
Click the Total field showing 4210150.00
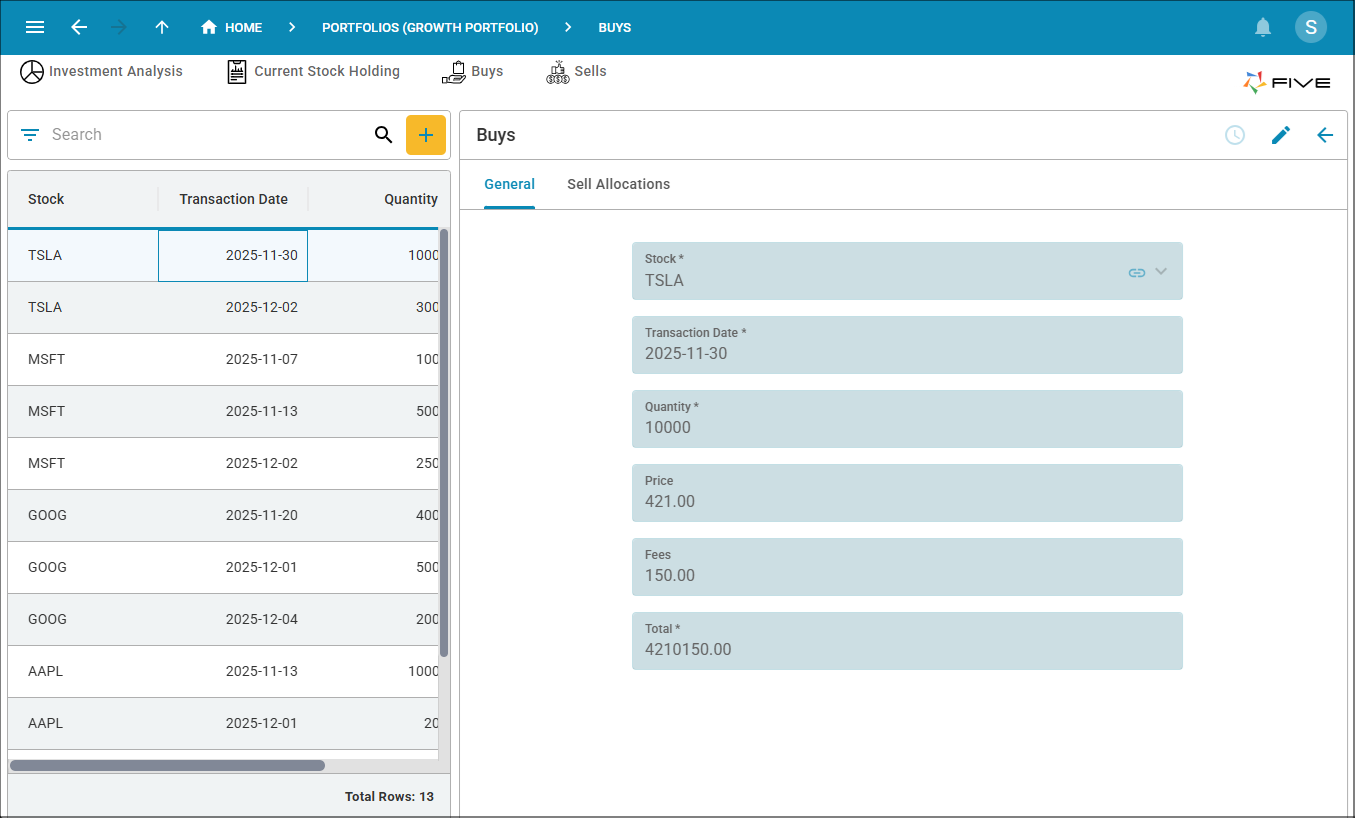tap(907, 641)
